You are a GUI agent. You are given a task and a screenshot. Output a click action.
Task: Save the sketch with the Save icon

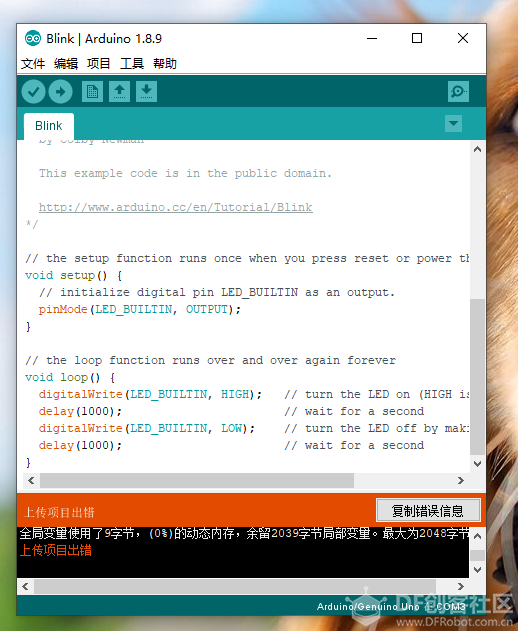(x=146, y=91)
